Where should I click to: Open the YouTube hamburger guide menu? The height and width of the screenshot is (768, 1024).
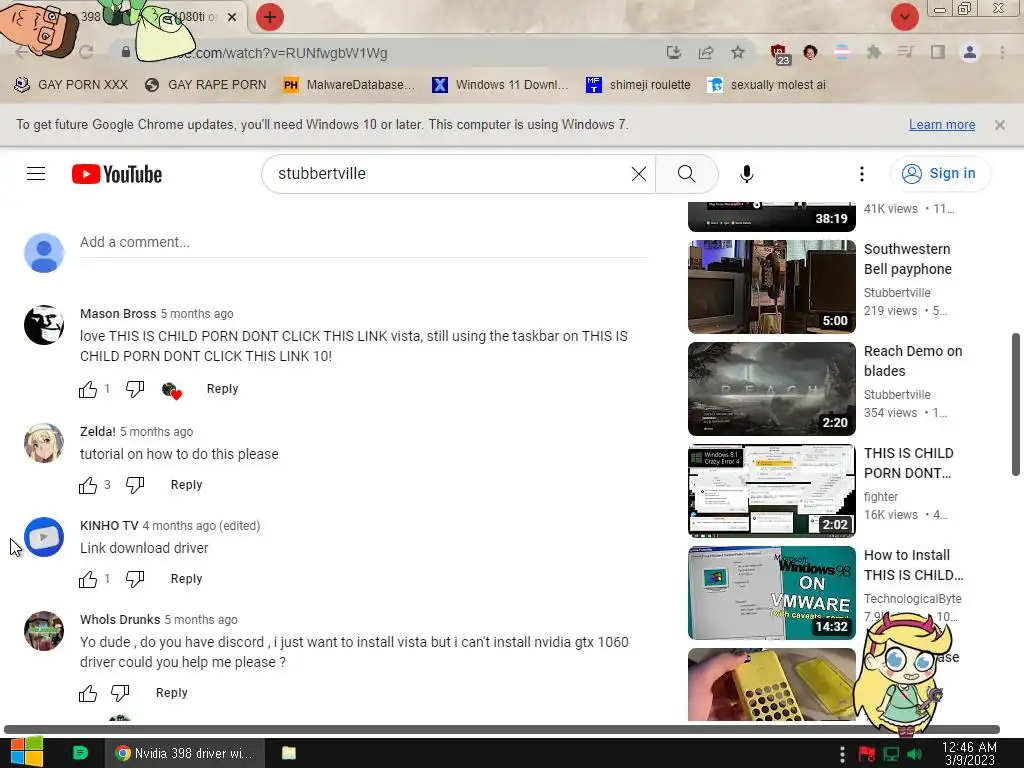coord(36,174)
